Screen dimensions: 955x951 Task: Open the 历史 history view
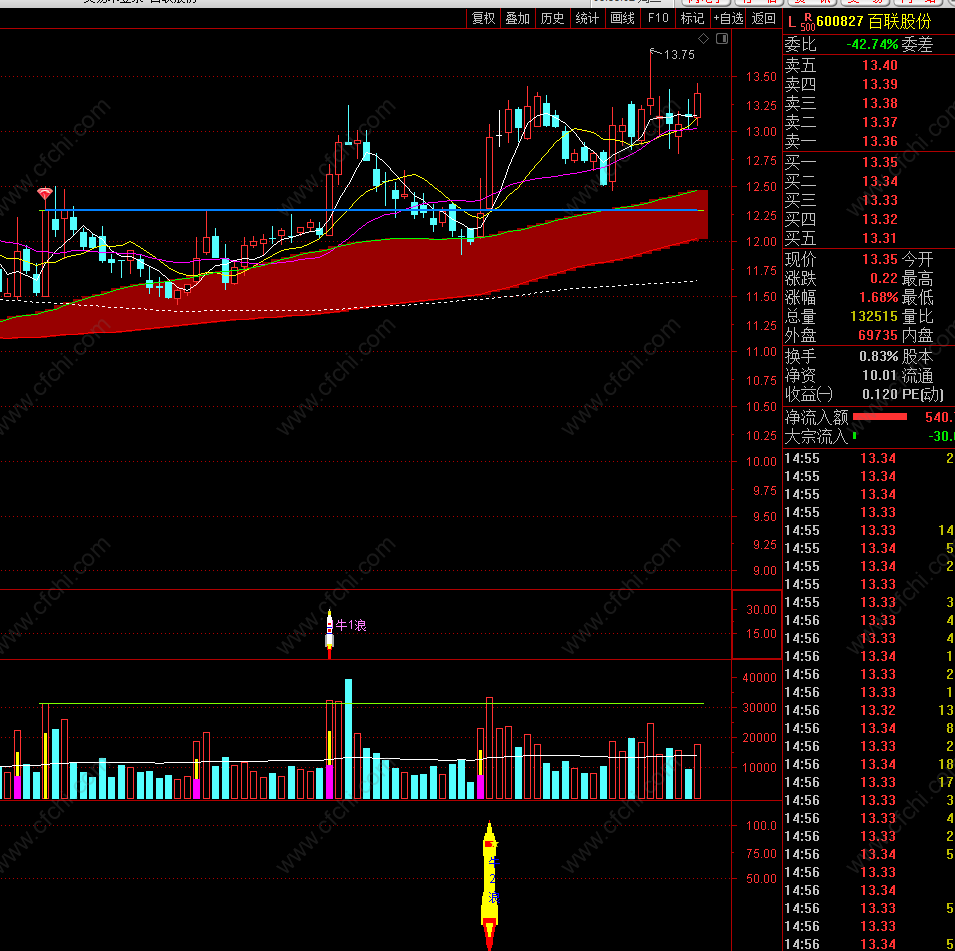pos(552,18)
